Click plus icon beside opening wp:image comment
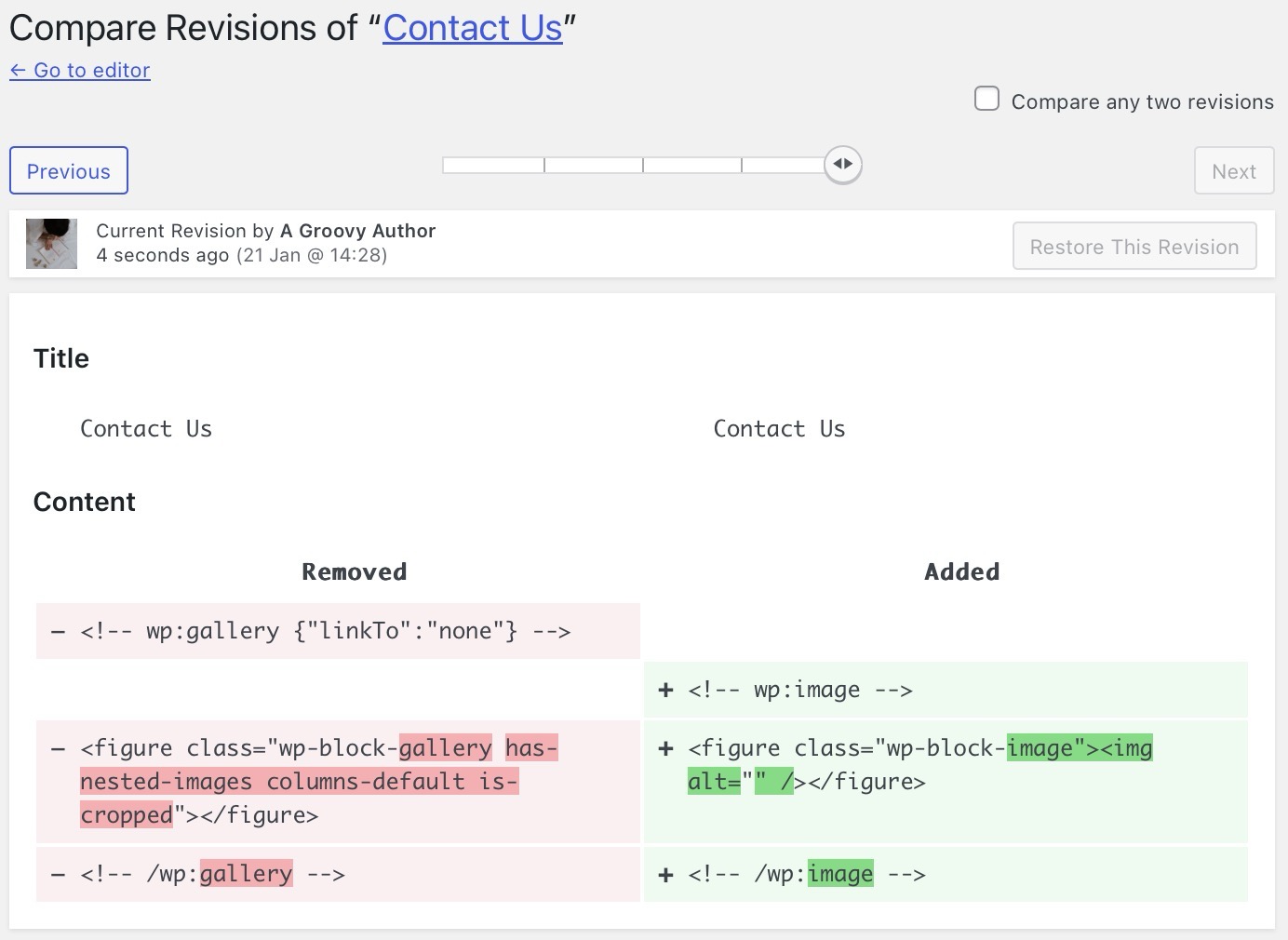The width and height of the screenshot is (1288, 940). coord(665,691)
